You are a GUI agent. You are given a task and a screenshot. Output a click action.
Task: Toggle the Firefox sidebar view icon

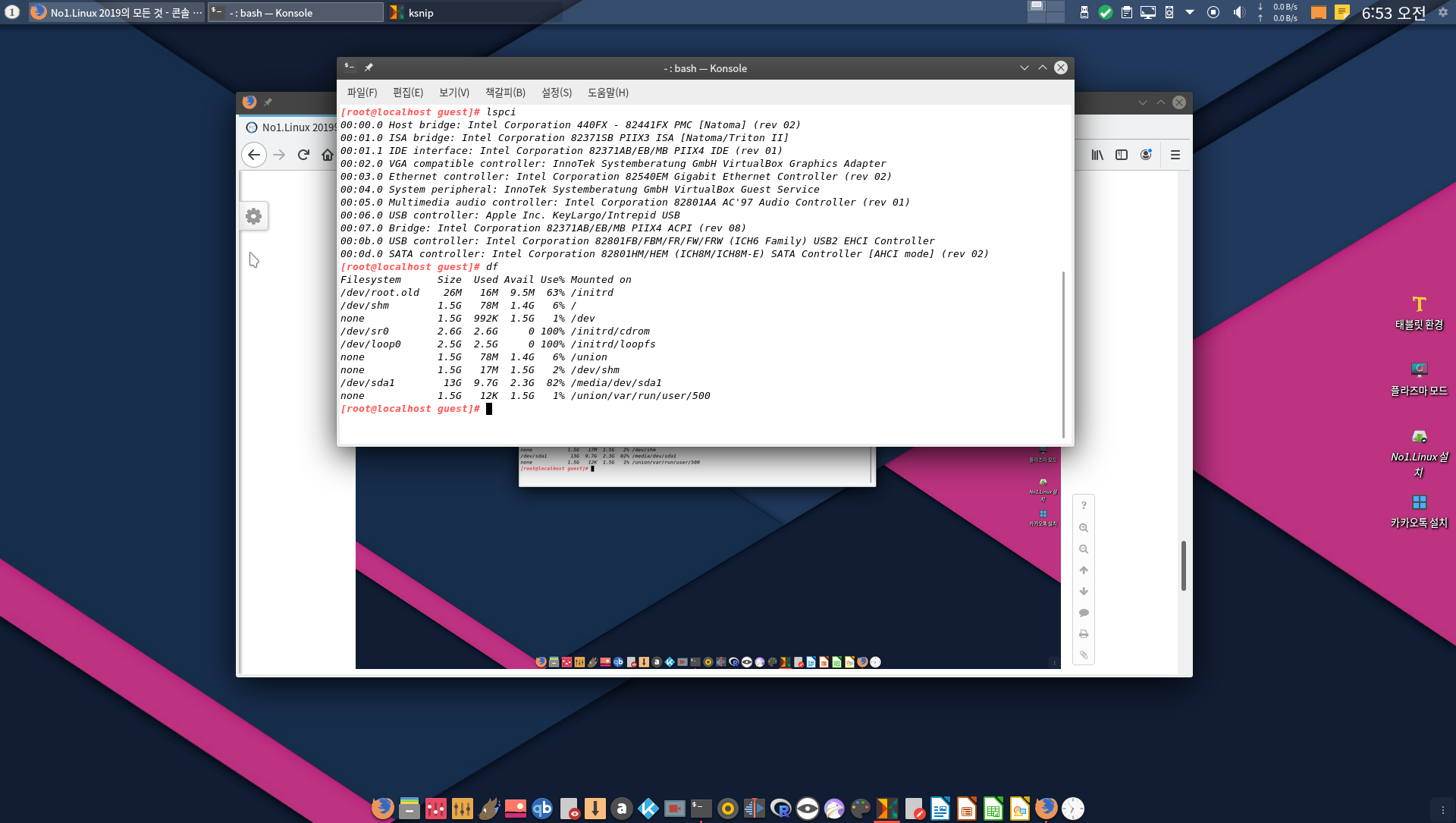1122,155
